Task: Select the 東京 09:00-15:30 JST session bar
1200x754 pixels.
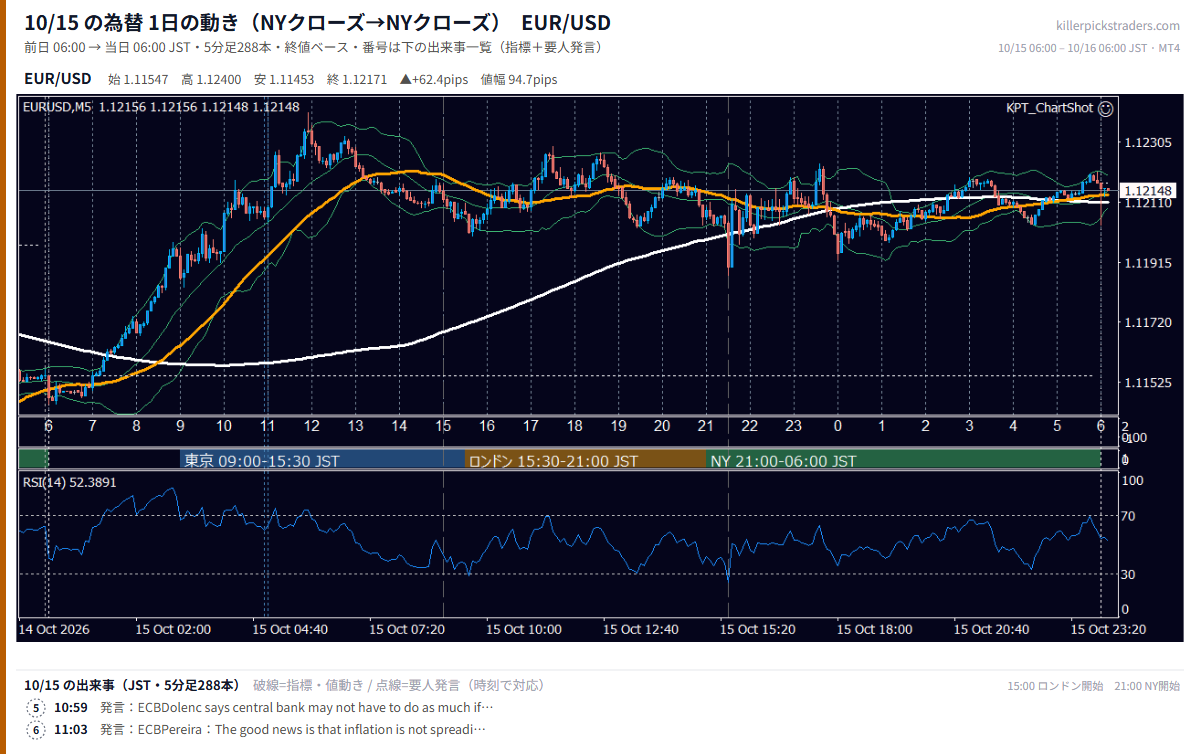Action: click(x=322, y=460)
